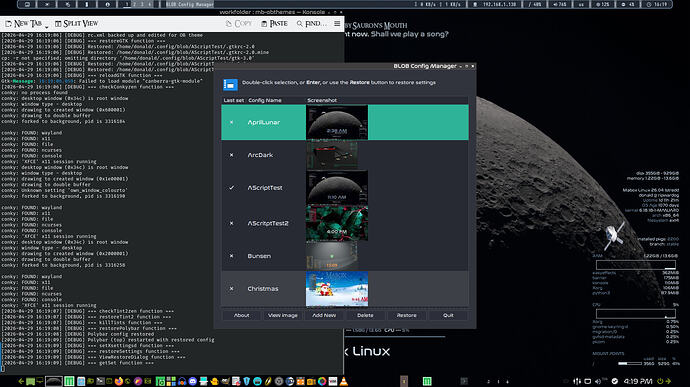Image resolution: width=690 pixels, height=387 pixels.
Task: Switch to workspace 1 in the top bar
Action: pos(127,4)
